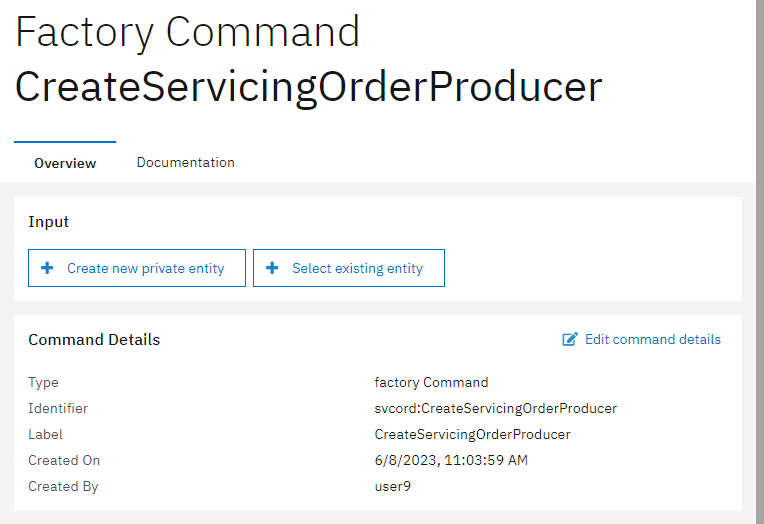Click the plus icon beside Select existing entity
Viewport: 764px width, 524px height.
pyautogui.click(x=272, y=268)
